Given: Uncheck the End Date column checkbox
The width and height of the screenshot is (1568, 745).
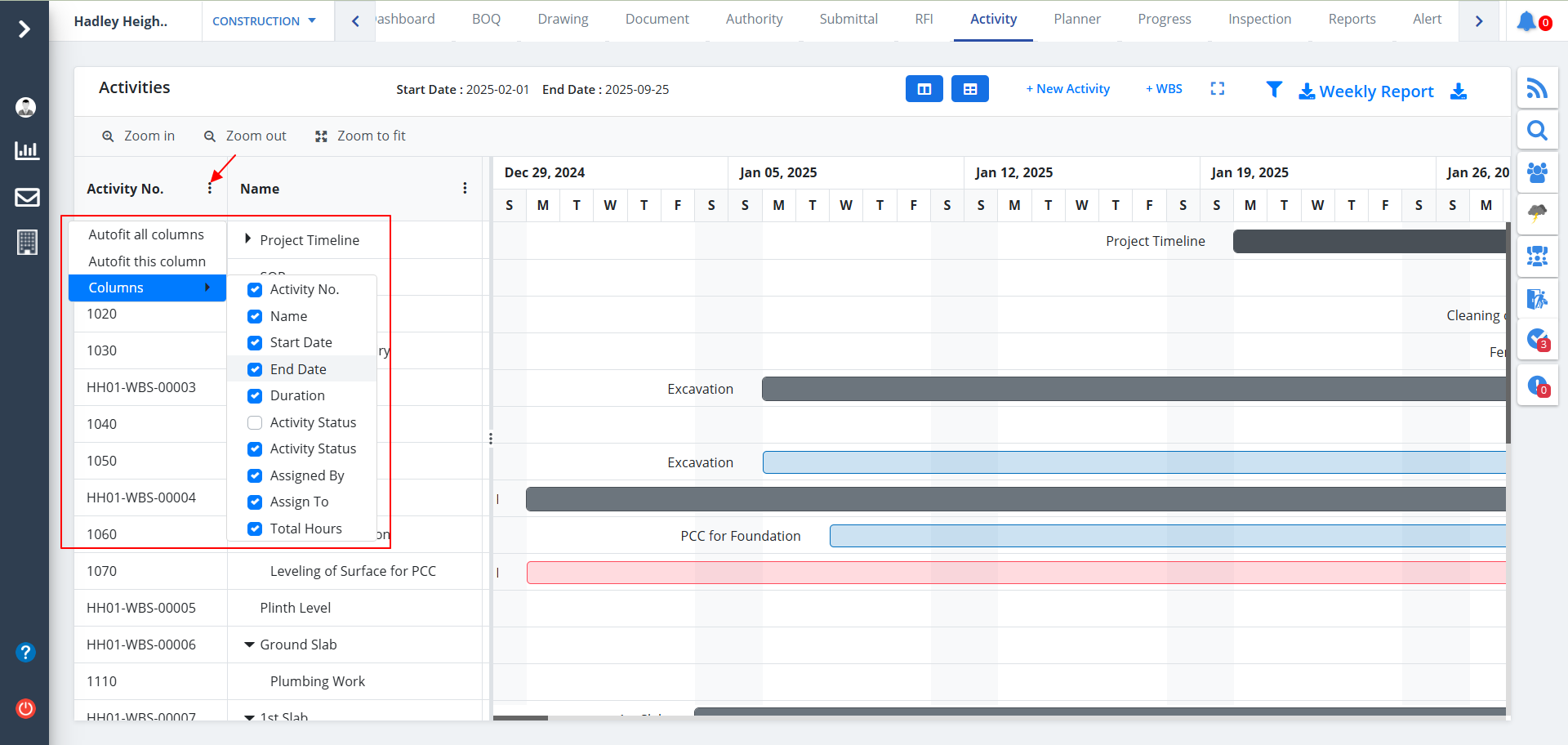Looking at the screenshot, I should point(255,369).
